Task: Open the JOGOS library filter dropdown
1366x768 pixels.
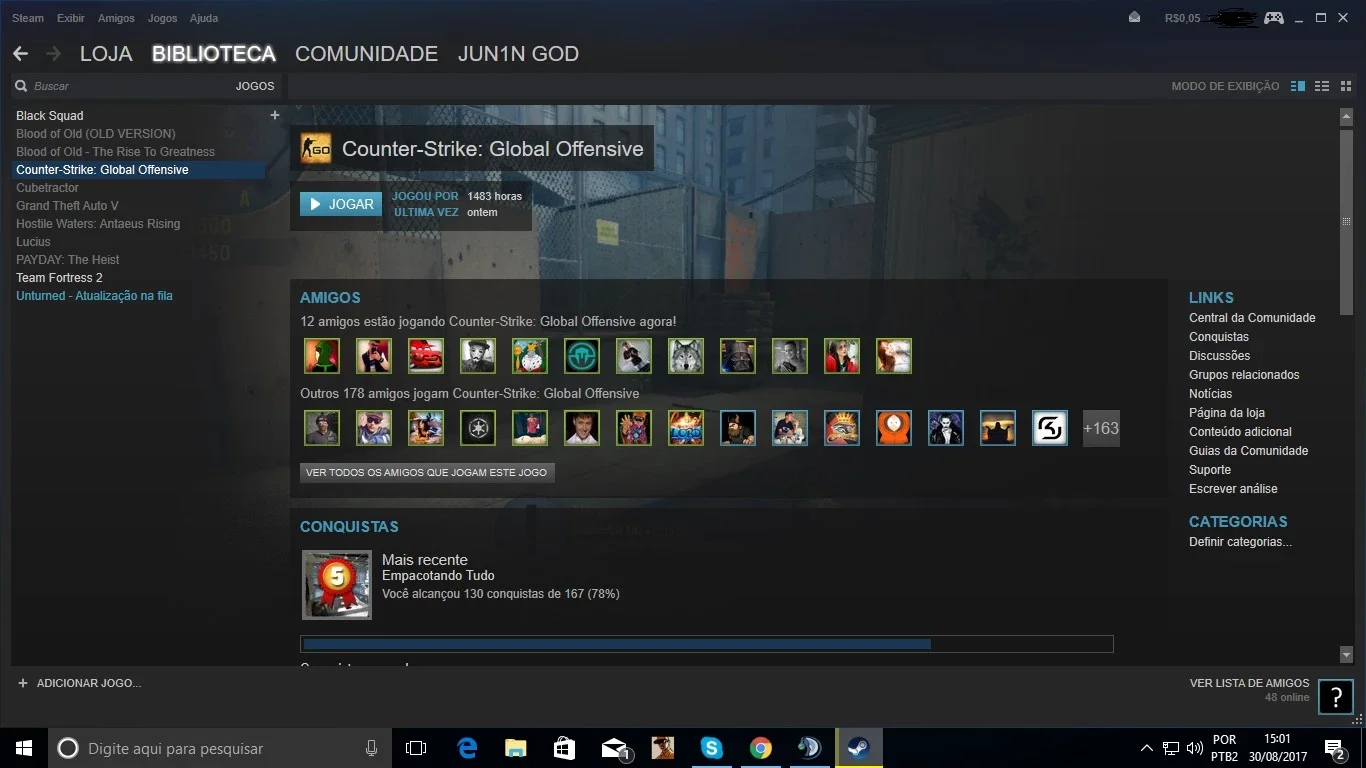Action: click(x=255, y=86)
